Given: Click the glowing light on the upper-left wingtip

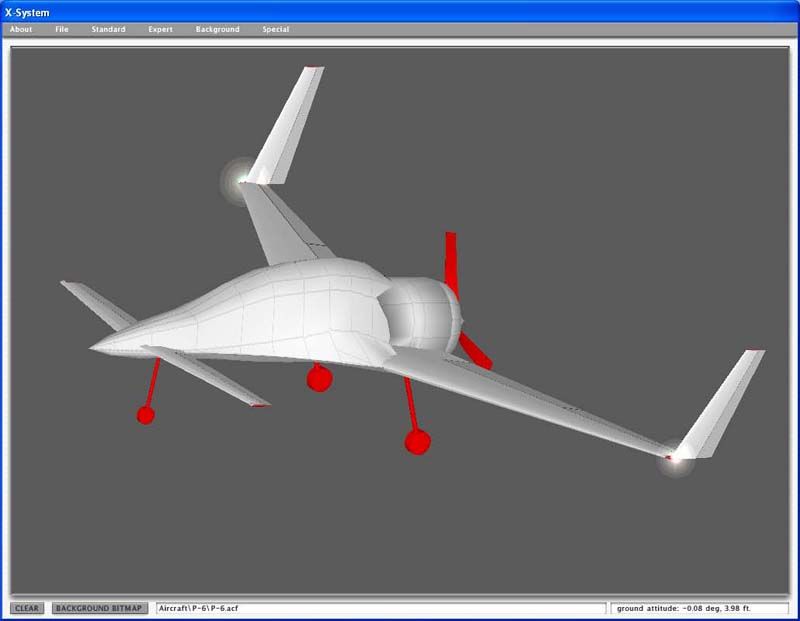Looking at the screenshot, I should click(240, 180).
